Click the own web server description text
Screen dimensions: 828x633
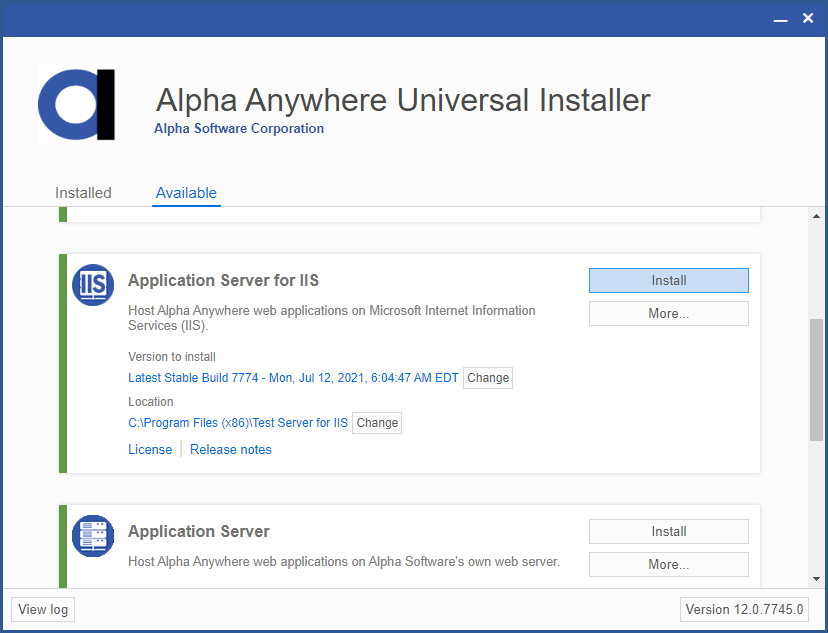pyautogui.click(x=344, y=561)
